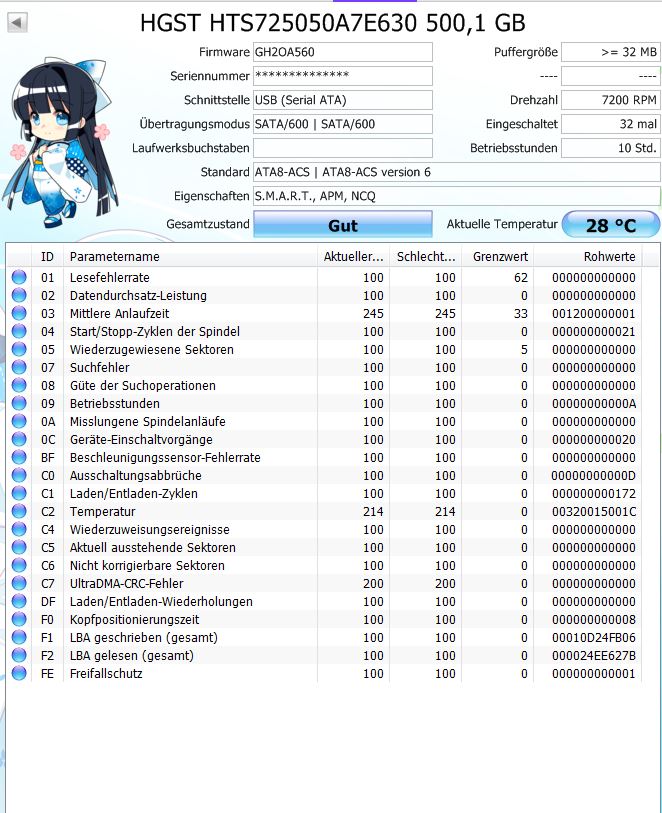Screen dimensions: 662x813
Task: Click the Betriebsstunden value 10 Std.
Action: coord(611,148)
